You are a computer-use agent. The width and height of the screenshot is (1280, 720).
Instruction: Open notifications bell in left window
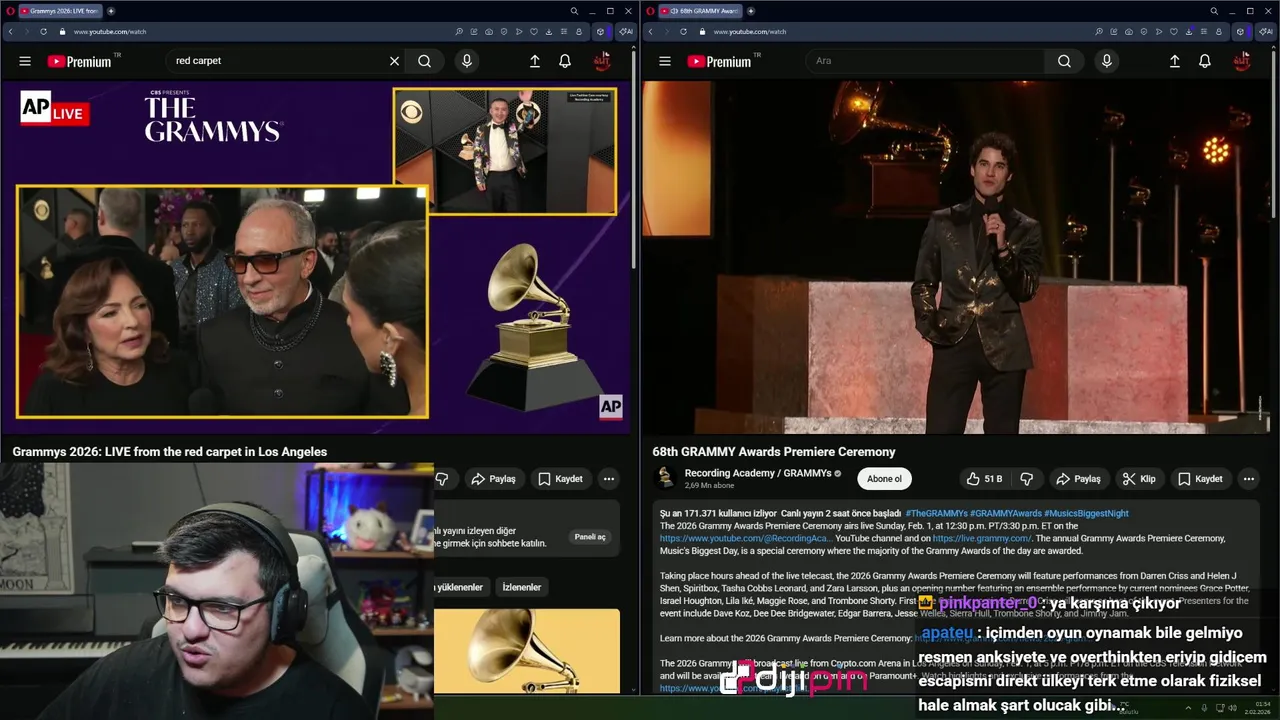(x=565, y=61)
